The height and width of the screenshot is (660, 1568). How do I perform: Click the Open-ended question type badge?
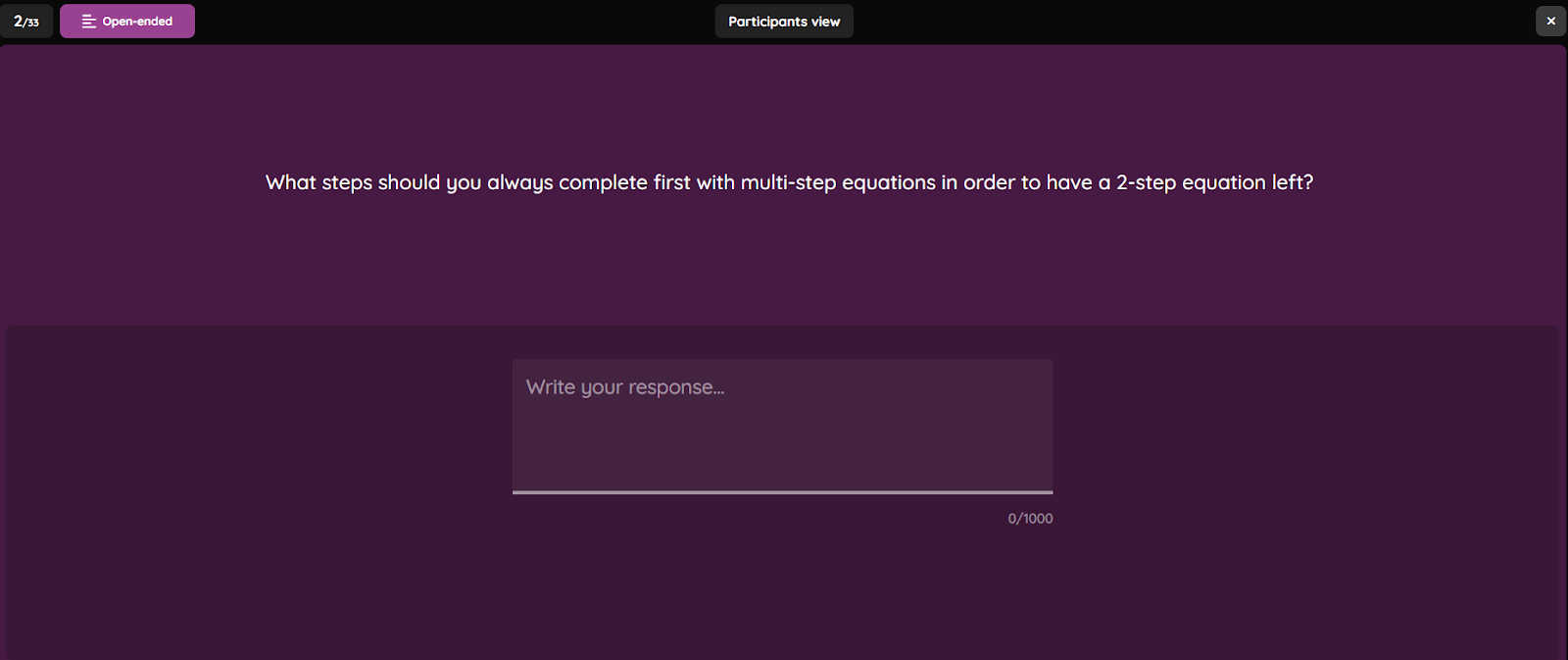[127, 22]
